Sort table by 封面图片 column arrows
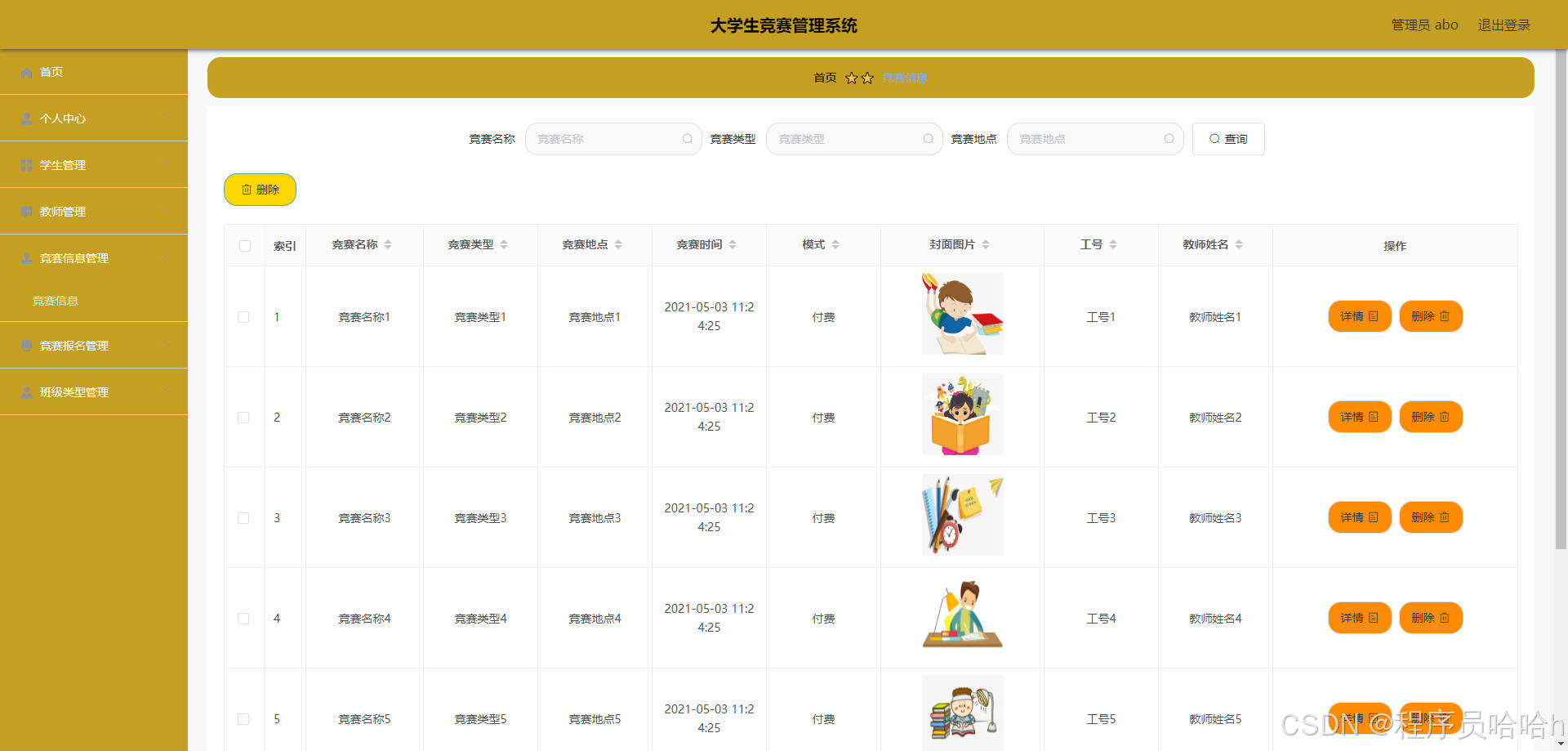This screenshot has width=1568, height=751. [x=986, y=244]
